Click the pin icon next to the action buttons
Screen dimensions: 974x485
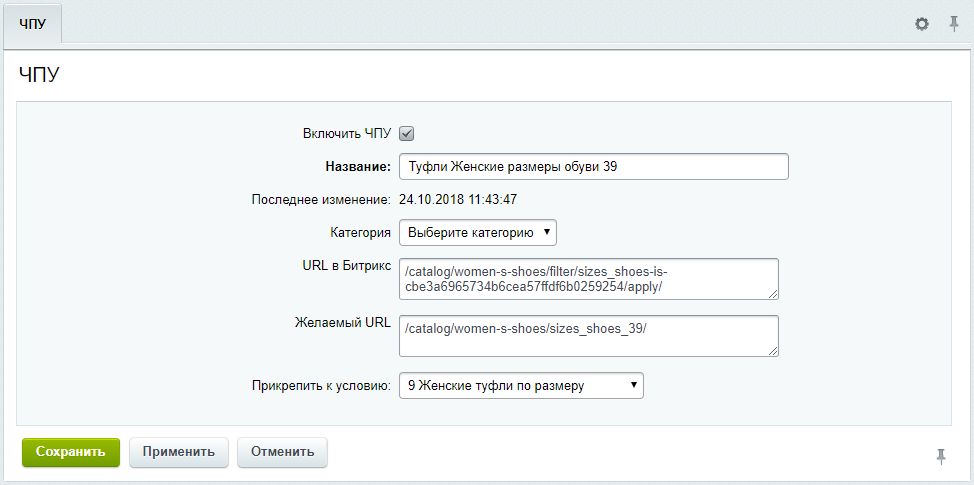coord(941,456)
